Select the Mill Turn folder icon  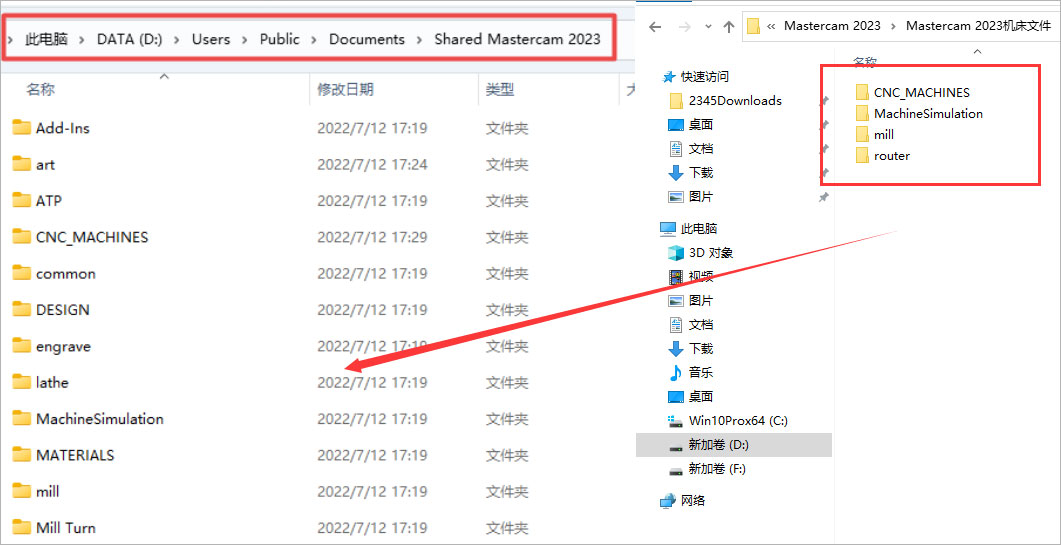[22, 527]
